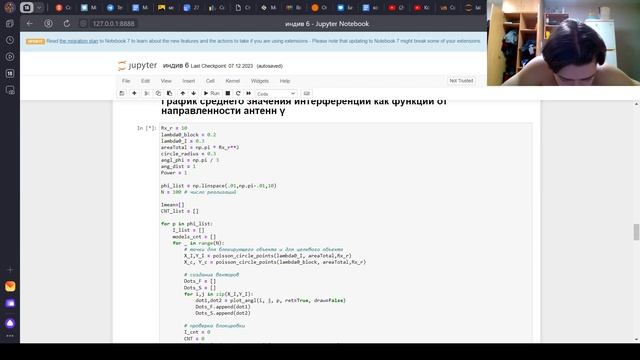Open the sidebar screenshot tool icon
The image size is (640, 360).
pyautogui.click(x=10, y=90)
